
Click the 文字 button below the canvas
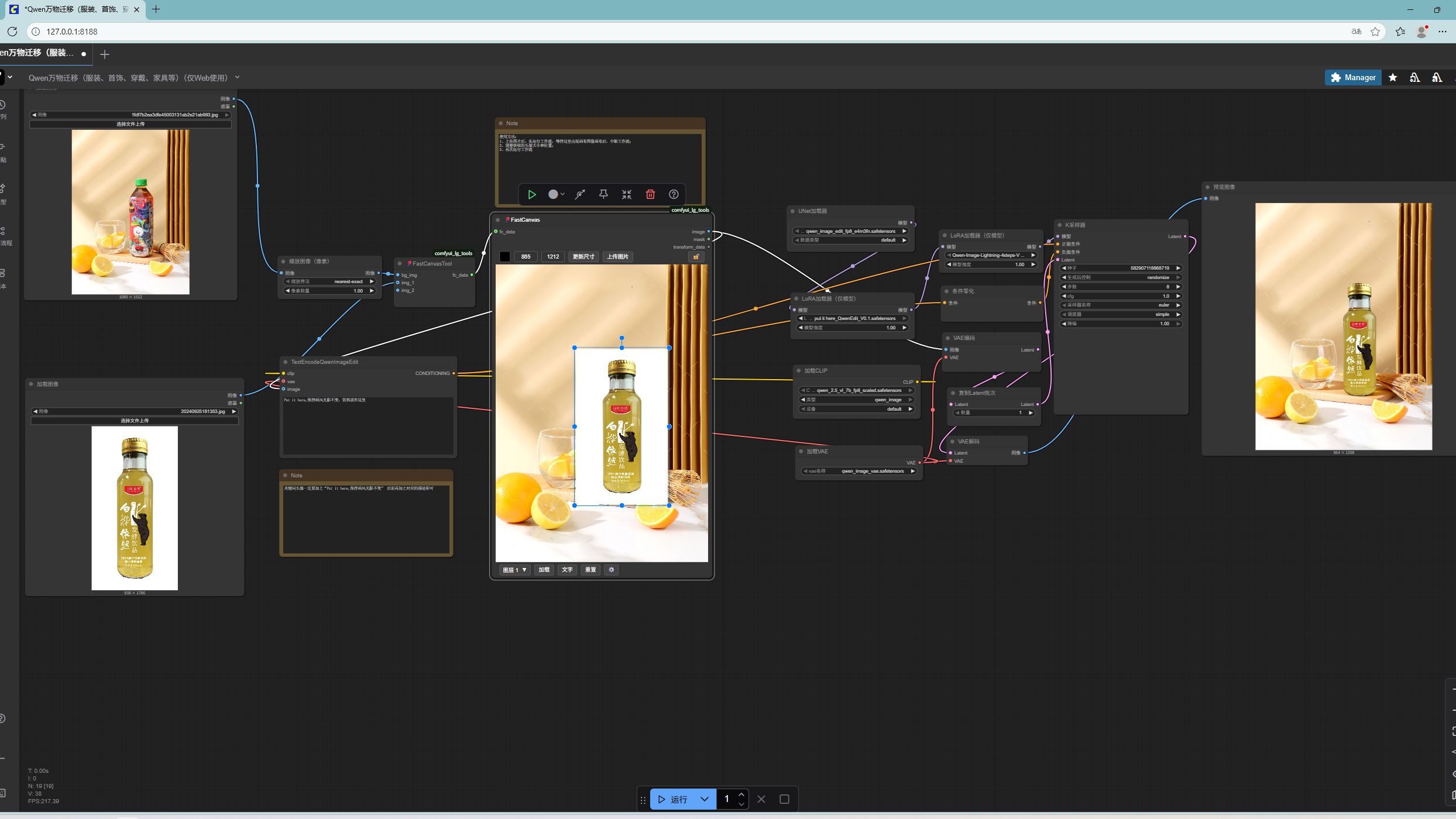[567, 570]
